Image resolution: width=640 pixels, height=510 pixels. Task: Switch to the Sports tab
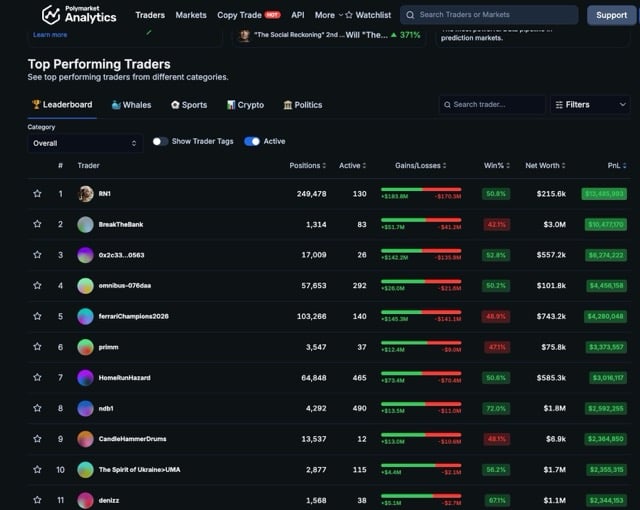point(189,105)
